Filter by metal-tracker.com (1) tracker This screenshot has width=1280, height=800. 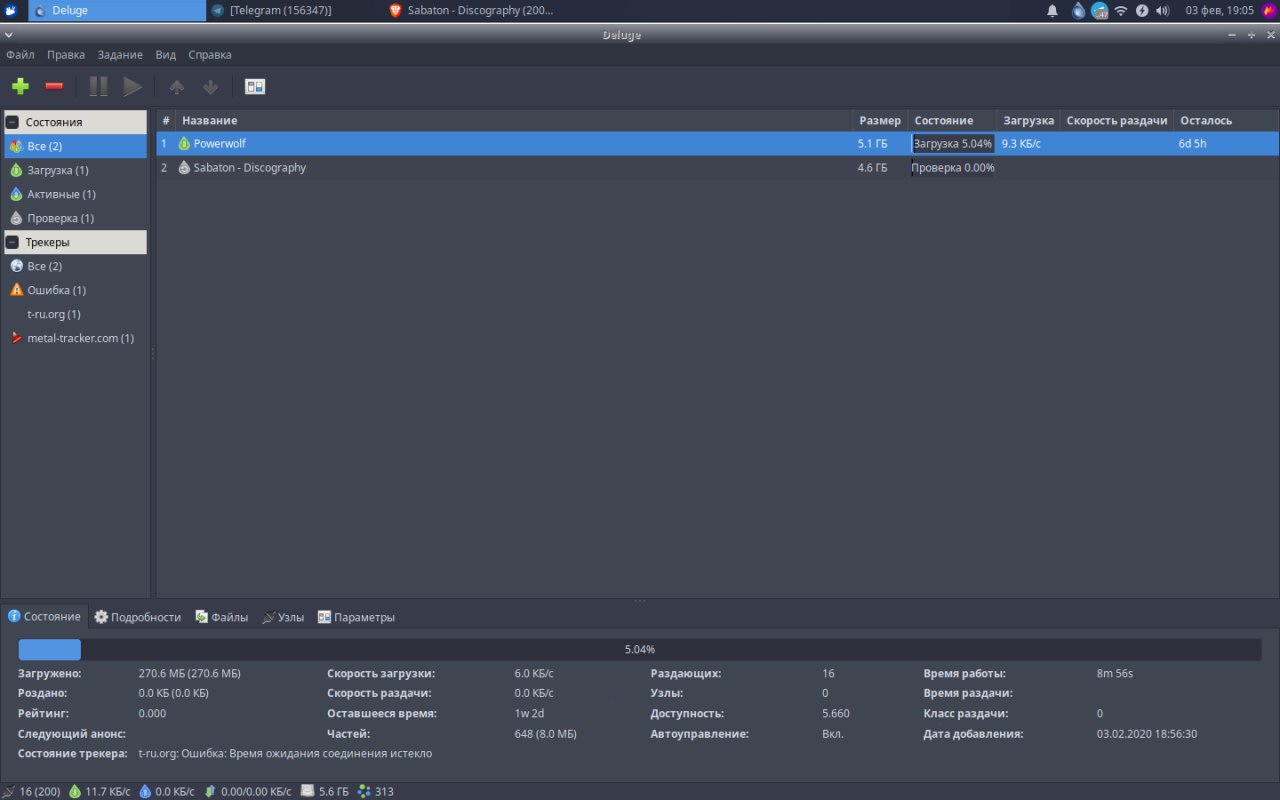click(75, 338)
